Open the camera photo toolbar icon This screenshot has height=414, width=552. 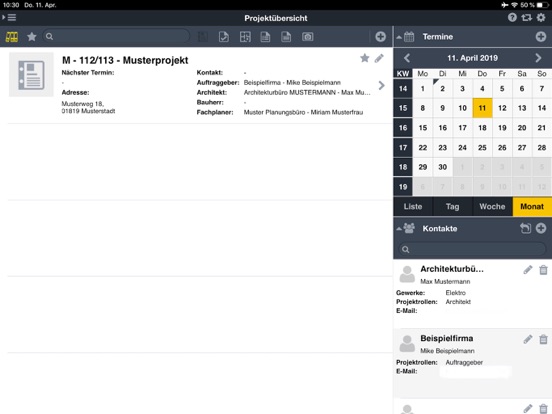click(x=307, y=37)
